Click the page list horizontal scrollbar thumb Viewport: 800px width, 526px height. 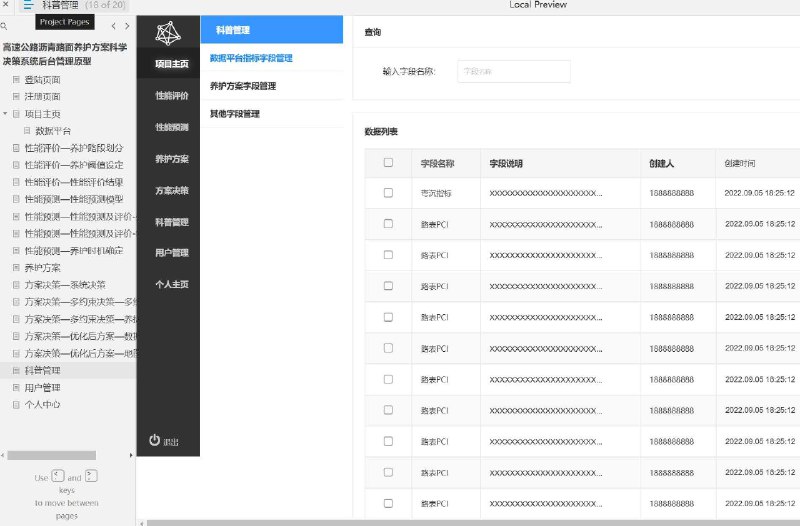coord(52,455)
